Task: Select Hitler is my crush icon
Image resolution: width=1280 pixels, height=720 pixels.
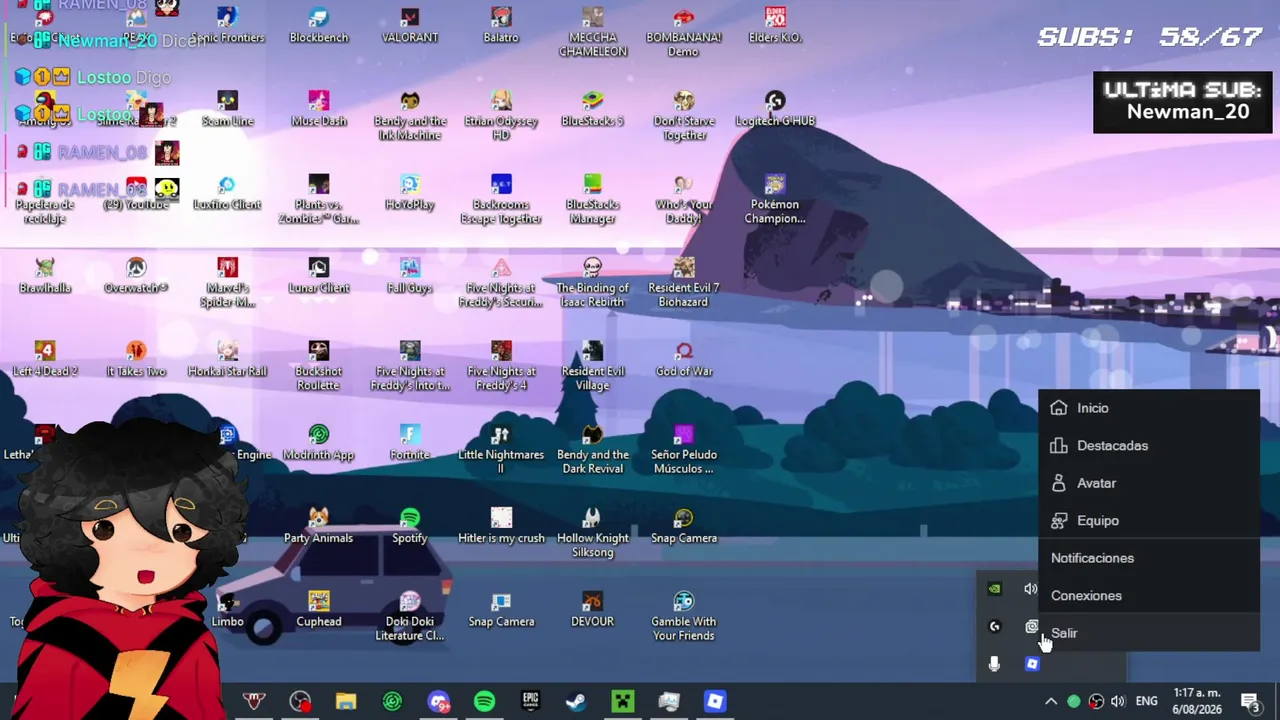Action: pyautogui.click(x=501, y=526)
